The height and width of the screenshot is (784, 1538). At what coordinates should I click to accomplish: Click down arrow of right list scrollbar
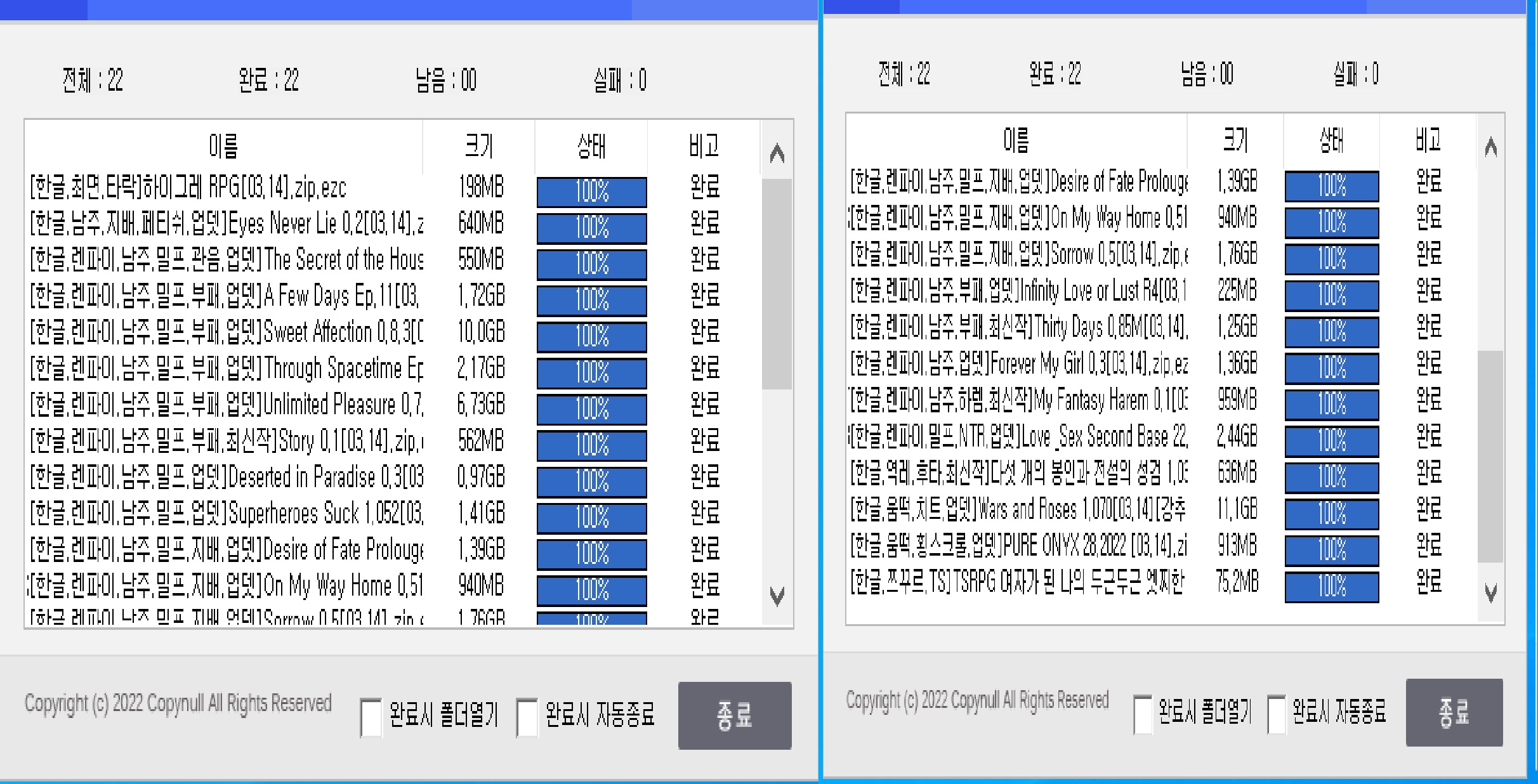1490,592
